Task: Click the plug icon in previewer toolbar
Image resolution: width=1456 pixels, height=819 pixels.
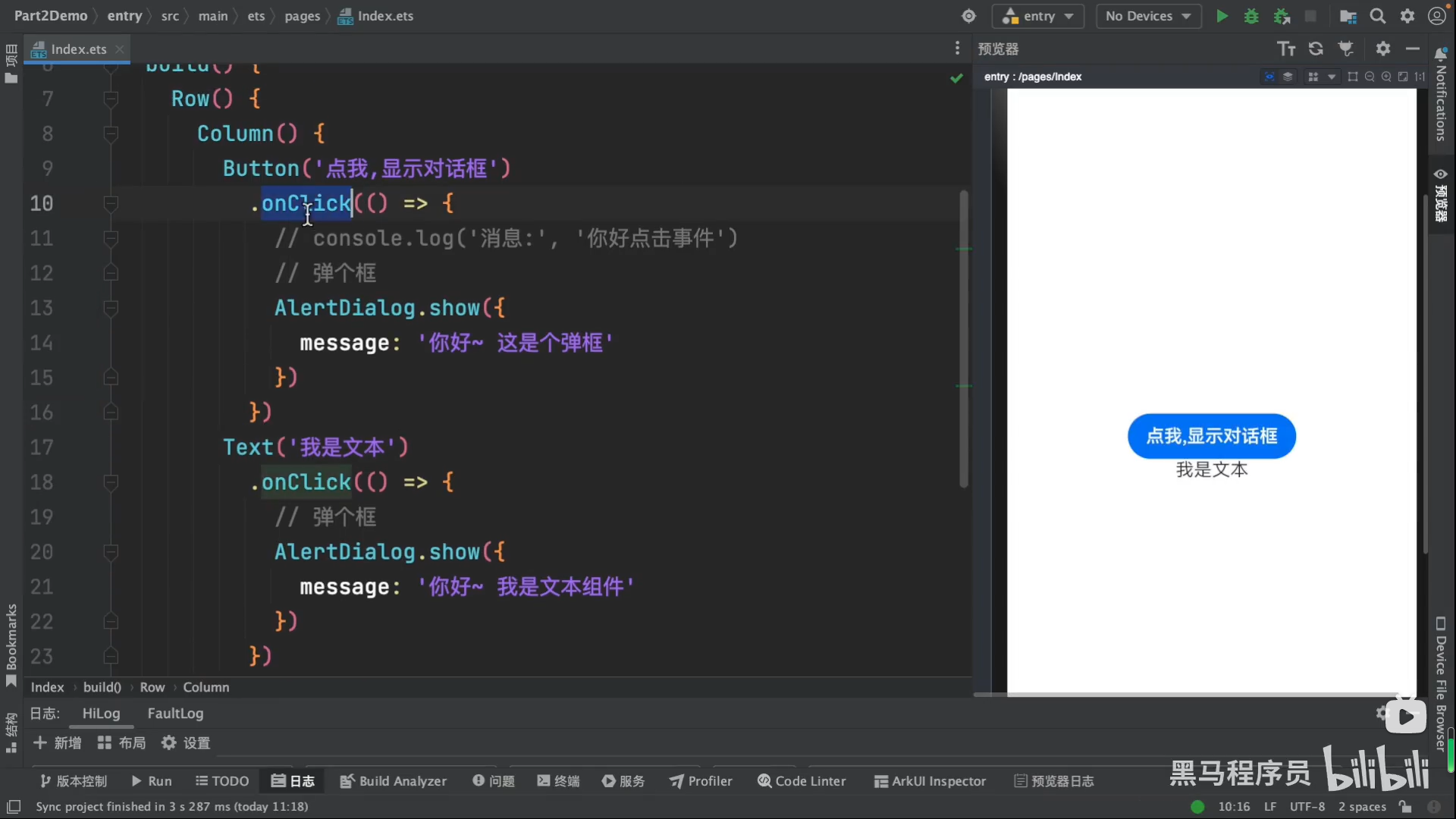Action: [1346, 49]
